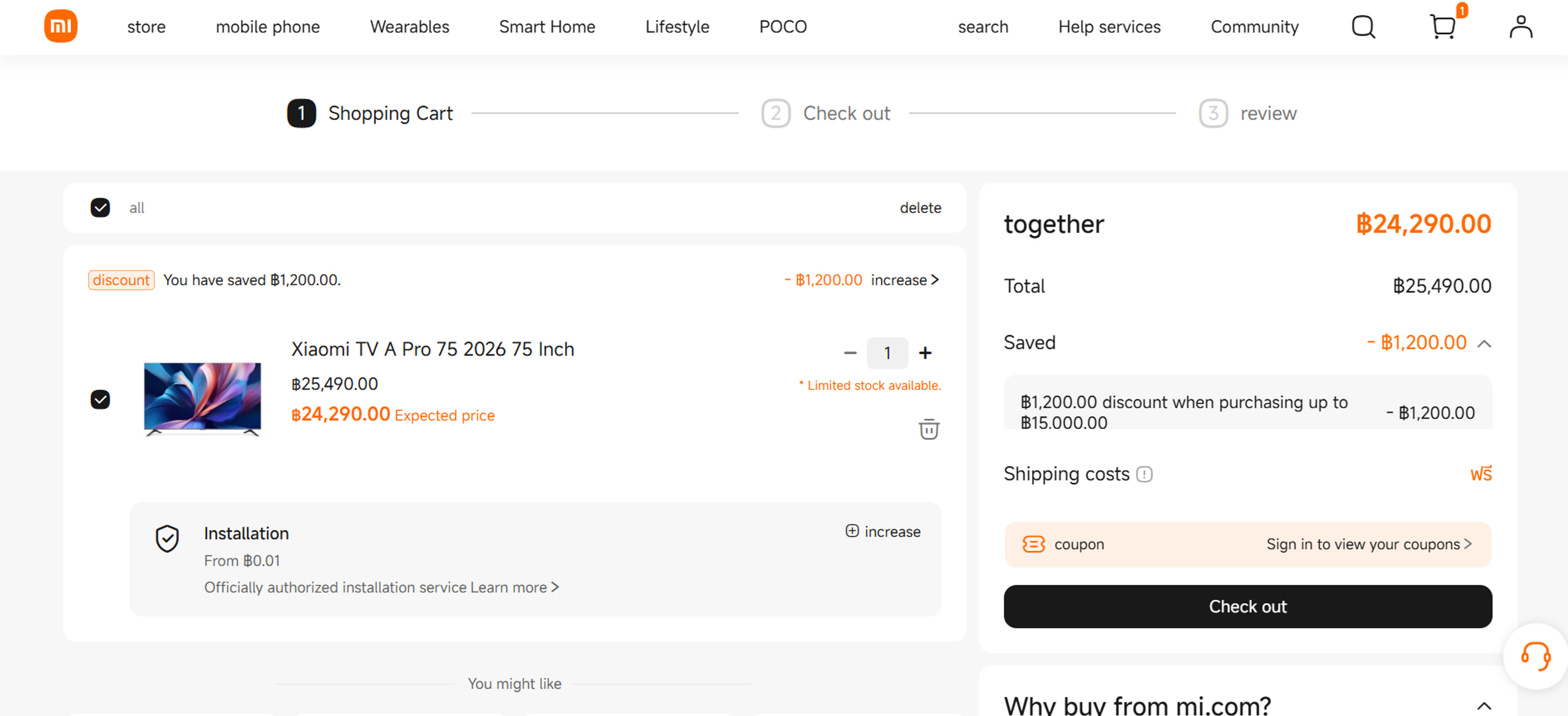Open the Lifestyle menu
Screen dimensions: 1568x716
677,27
